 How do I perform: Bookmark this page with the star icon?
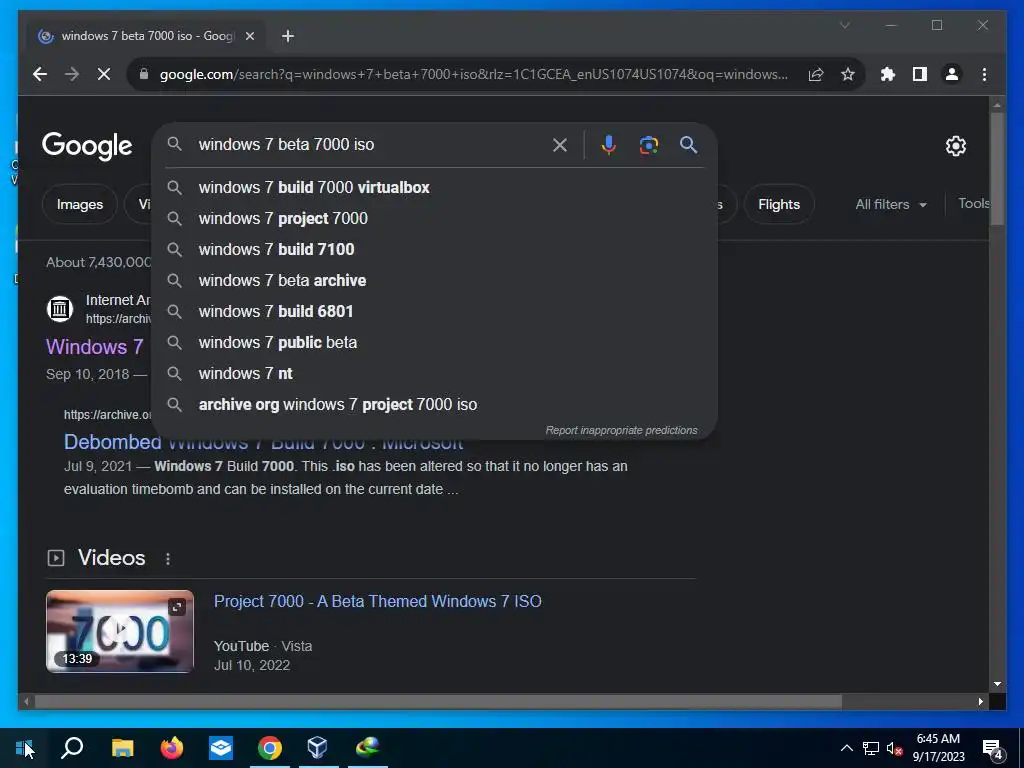click(848, 74)
